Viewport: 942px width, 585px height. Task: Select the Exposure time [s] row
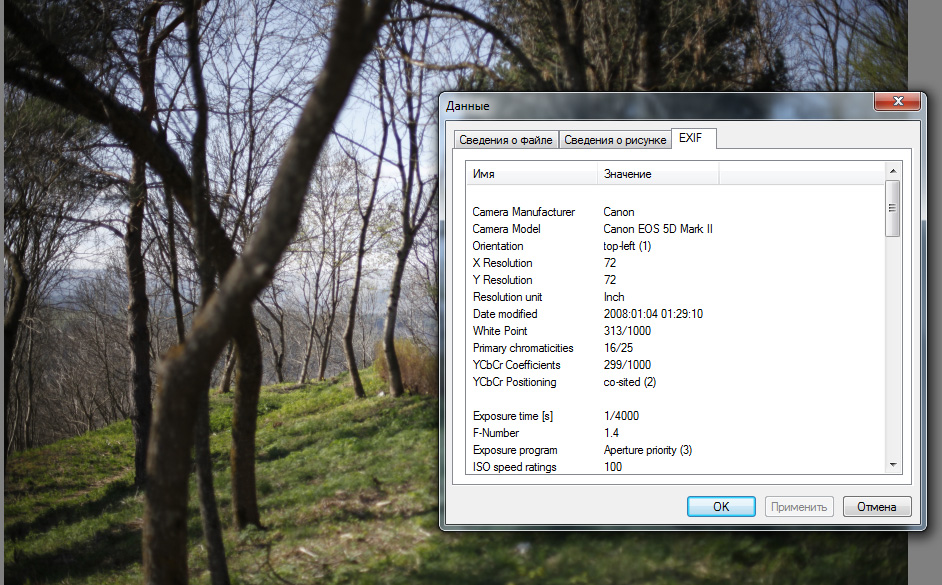click(x=676, y=416)
